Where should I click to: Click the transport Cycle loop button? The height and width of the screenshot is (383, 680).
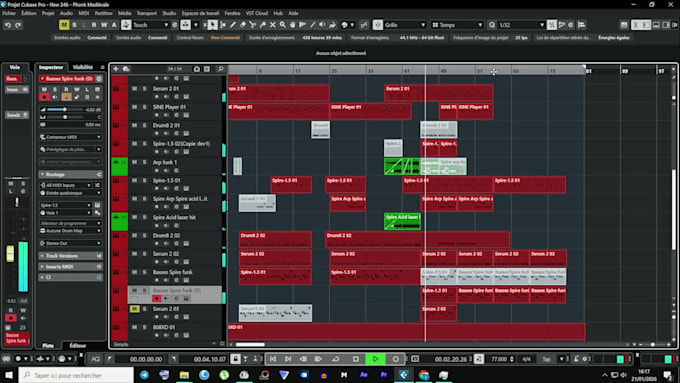click(336, 359)
